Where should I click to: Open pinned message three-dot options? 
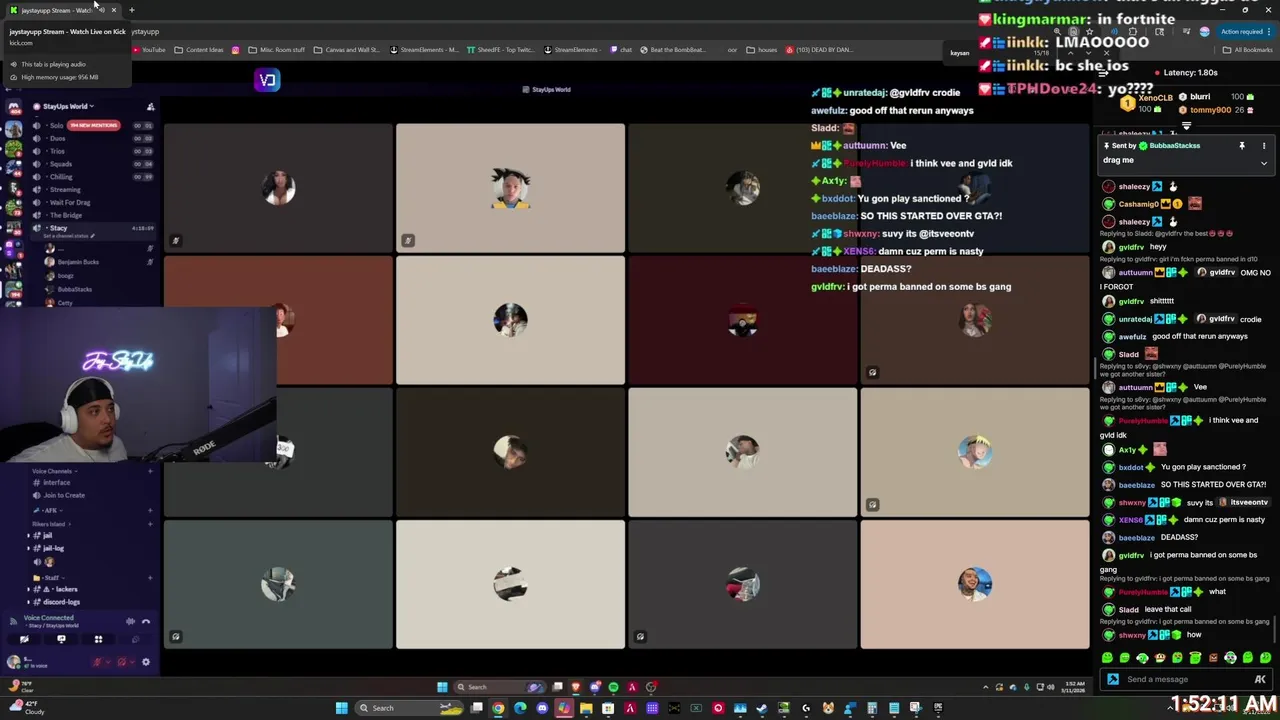coord(1263,146)
